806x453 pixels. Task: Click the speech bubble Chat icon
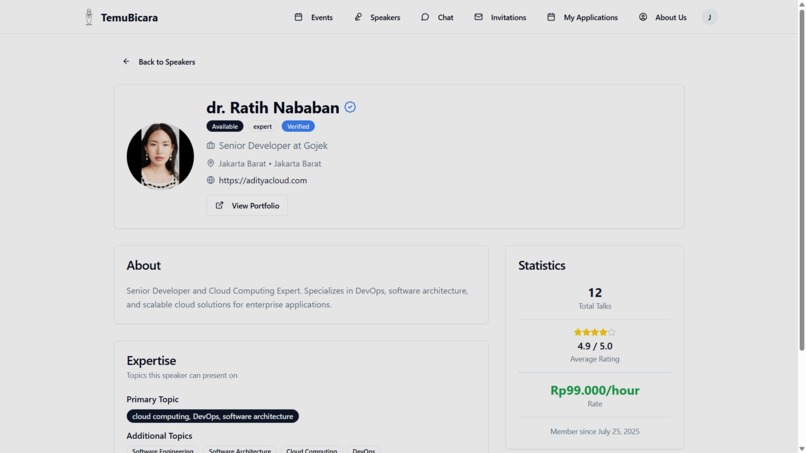pos(425,17)
